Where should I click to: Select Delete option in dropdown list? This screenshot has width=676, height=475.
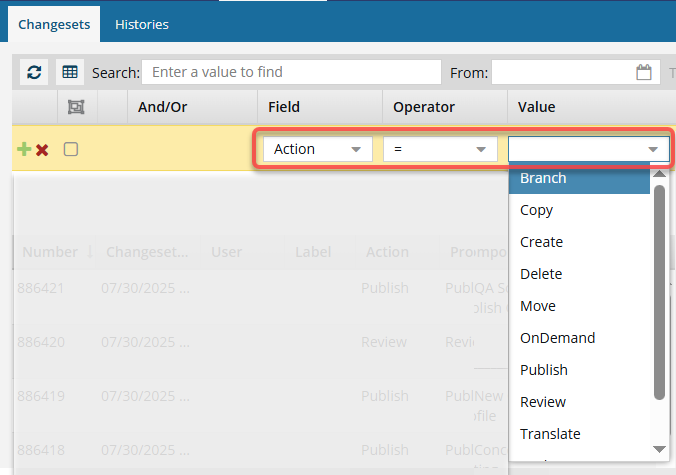[x=541, y=274]
